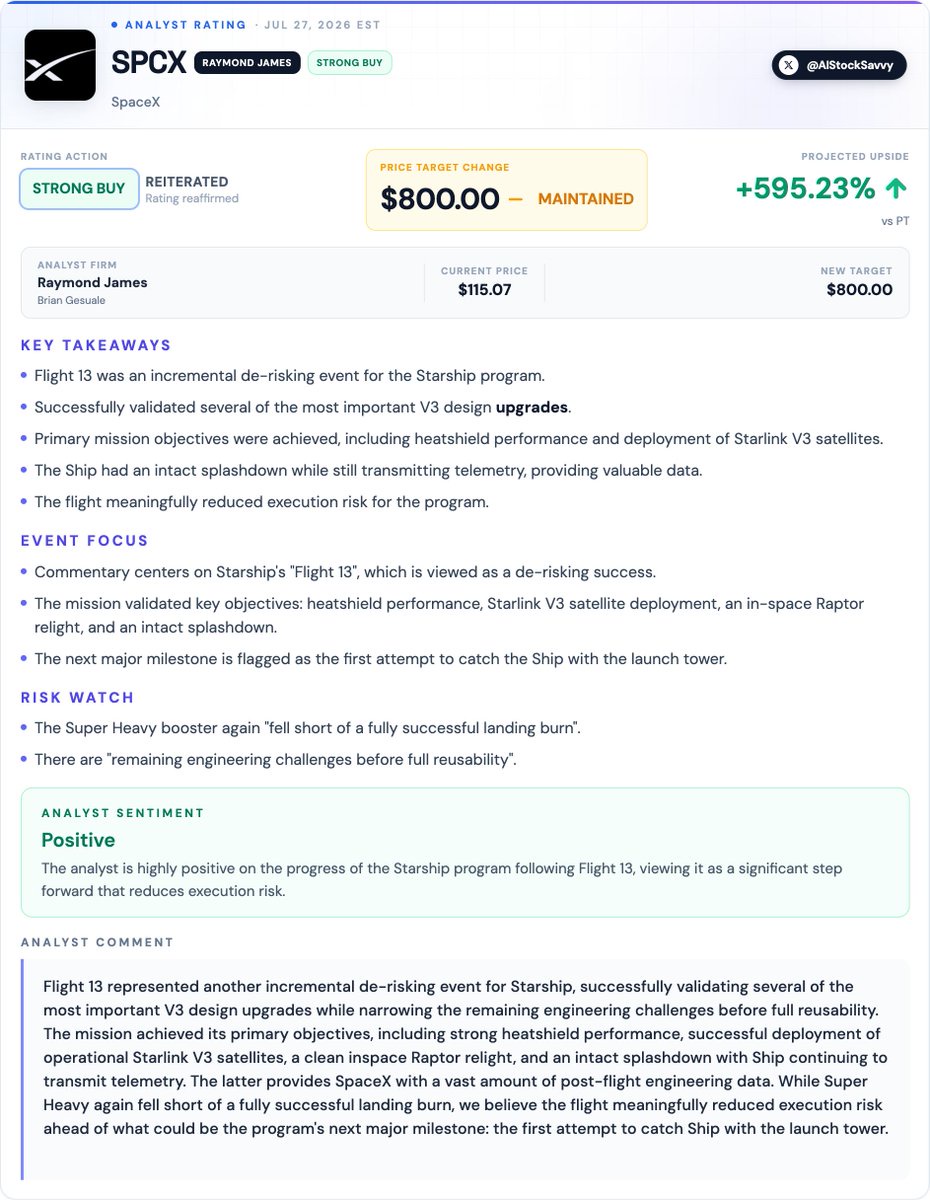
Task: Select the Key Takeaways heading
Action: pos(96,345)
